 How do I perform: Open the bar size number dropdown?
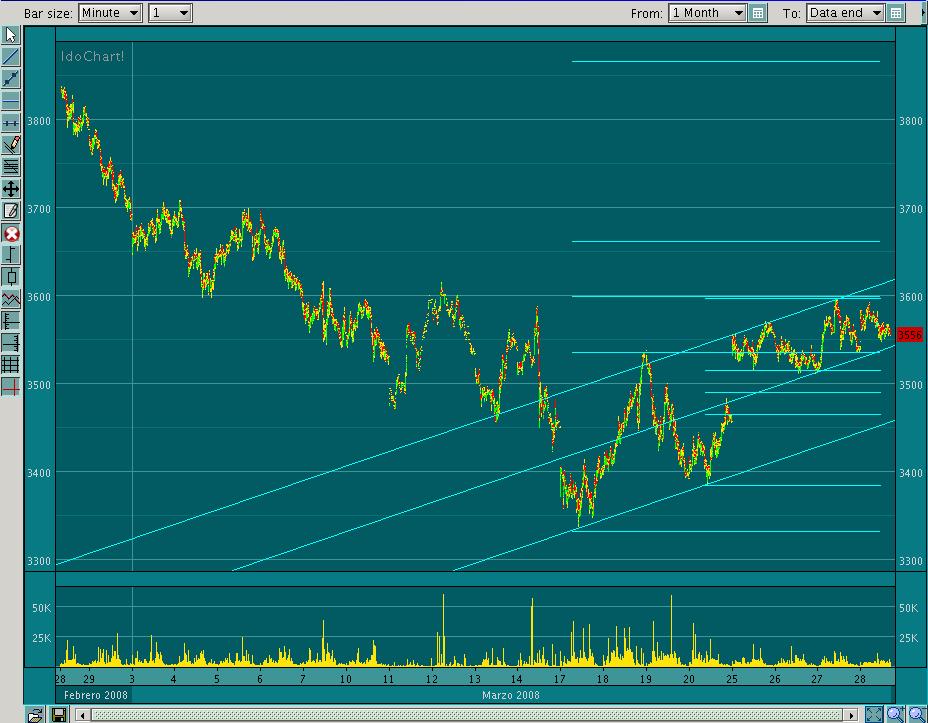coord(170,13)
